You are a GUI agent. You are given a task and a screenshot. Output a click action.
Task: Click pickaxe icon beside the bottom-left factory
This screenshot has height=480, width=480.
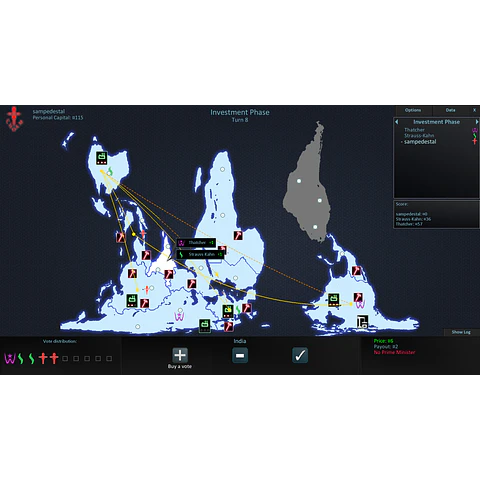coord(144,303)
